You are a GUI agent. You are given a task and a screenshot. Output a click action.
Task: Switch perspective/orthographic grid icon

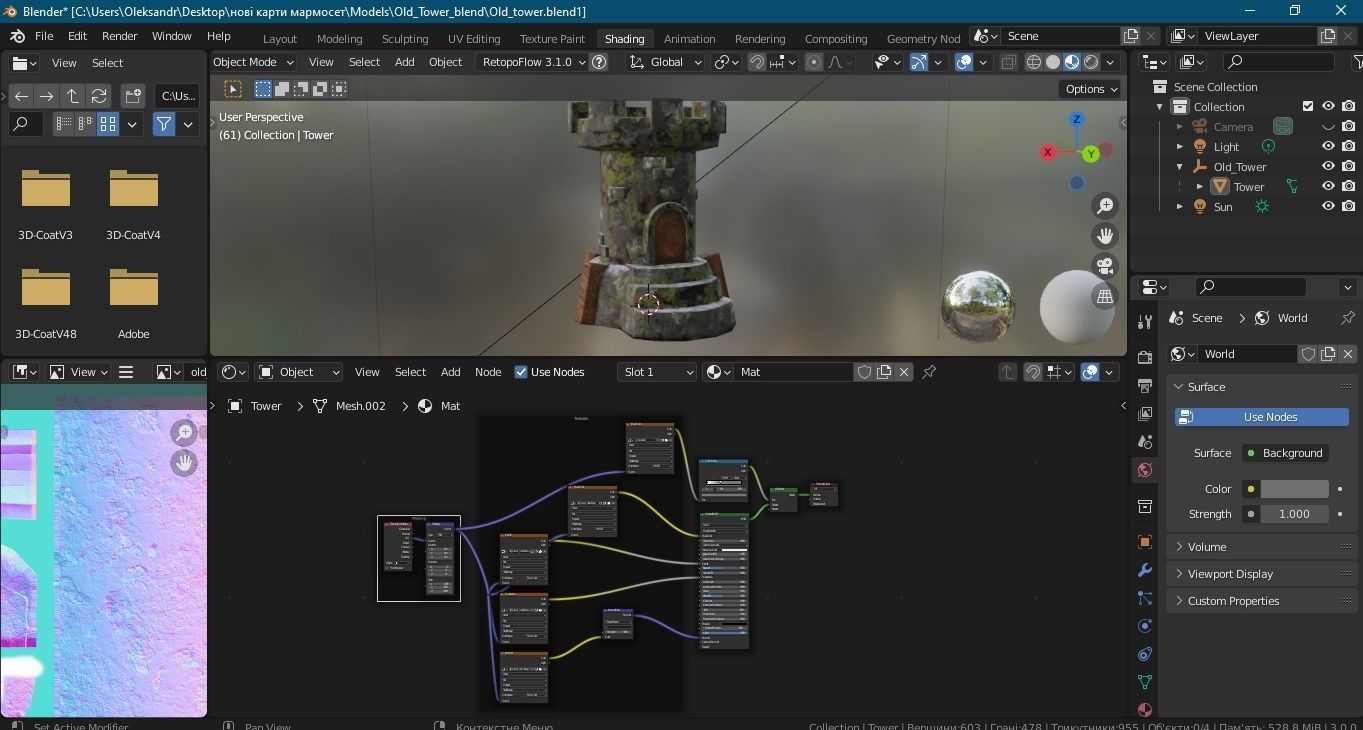tap(1105, 296)
